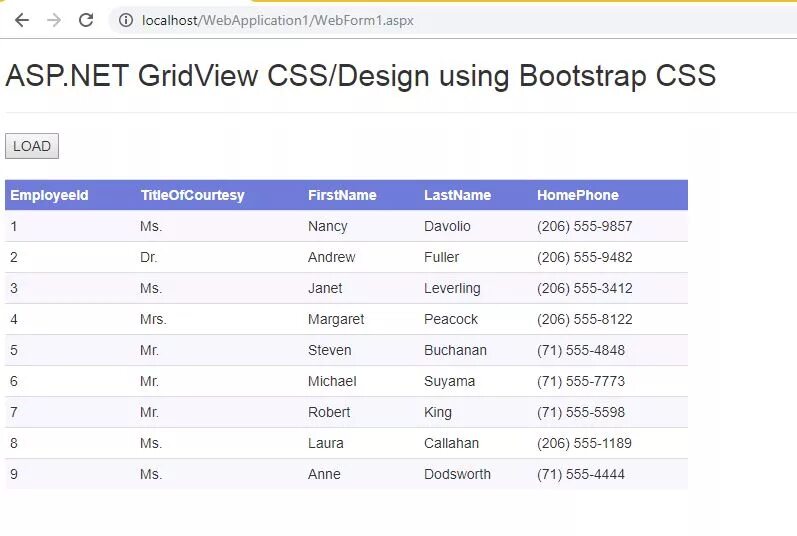This screenshot has height=536, width=797.
Task: Click phone number (206) 555-3412
Action: point(585,288)
